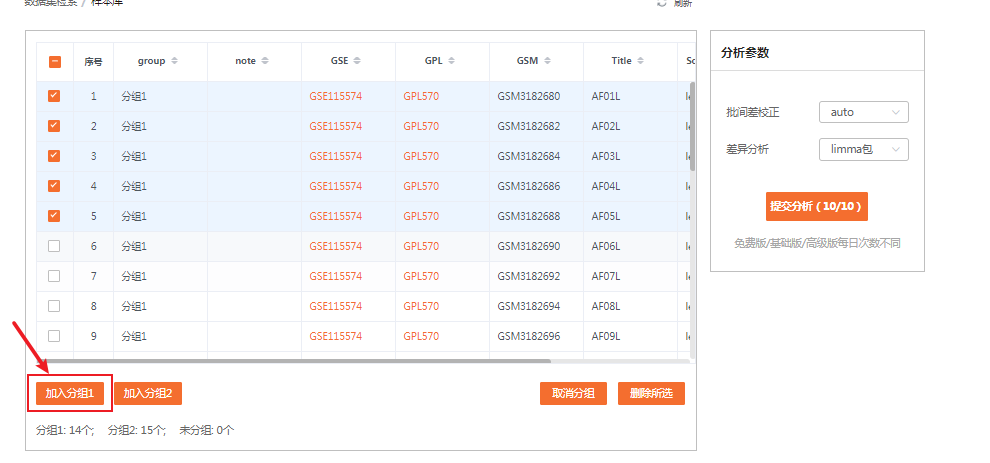Select cell GSM3182690

tap(528, 246)
